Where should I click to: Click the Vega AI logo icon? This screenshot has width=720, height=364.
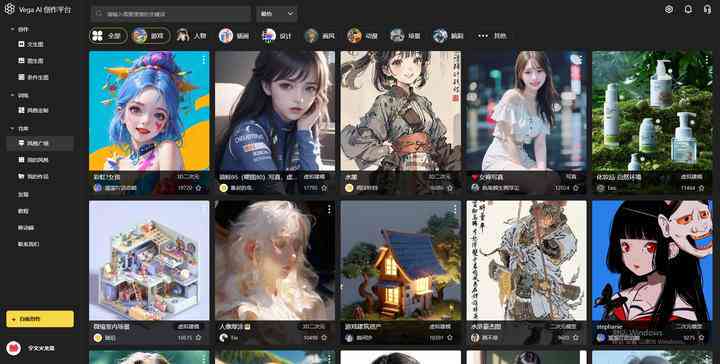pyautogui.click(x=9, y=9)
